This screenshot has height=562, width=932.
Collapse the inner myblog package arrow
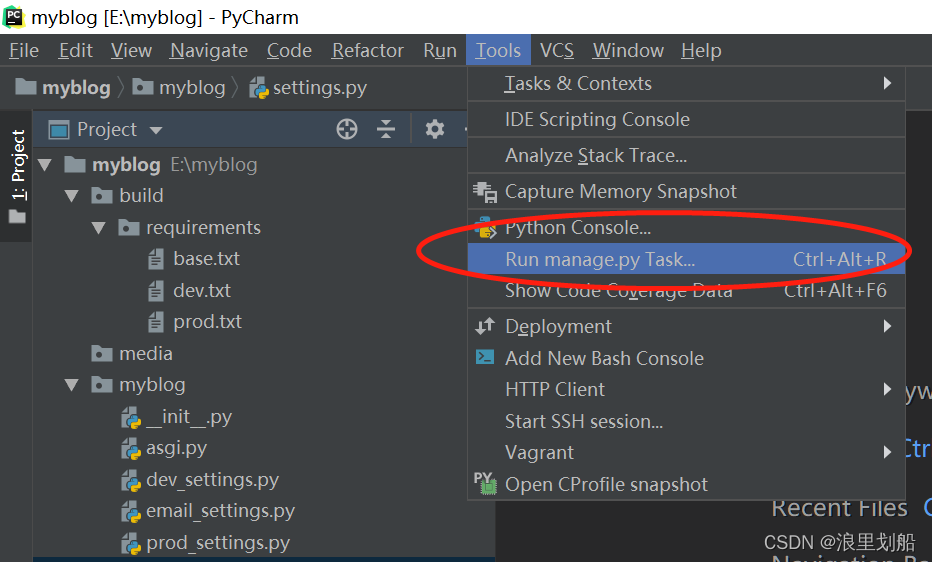[x=72, y=386]
